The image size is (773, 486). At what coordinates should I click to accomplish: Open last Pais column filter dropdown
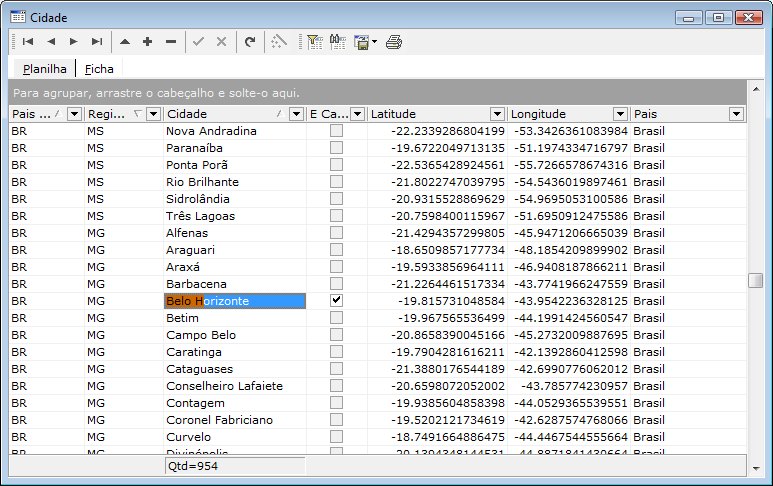pyautogui.click(x=736, y=114)
